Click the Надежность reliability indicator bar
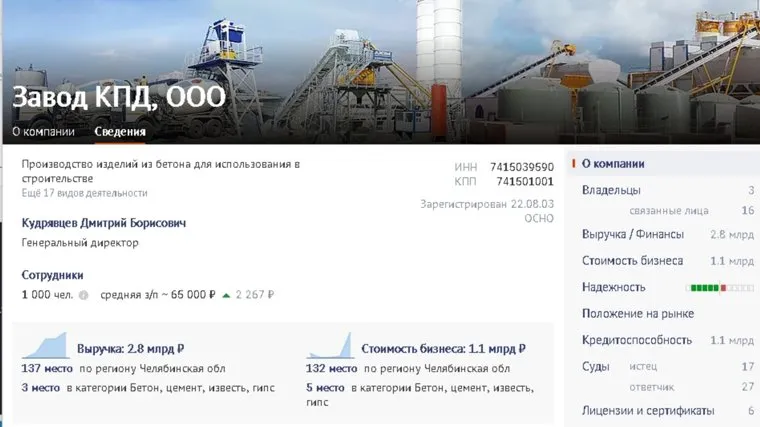The image size is (760, 427). (720, 288)
